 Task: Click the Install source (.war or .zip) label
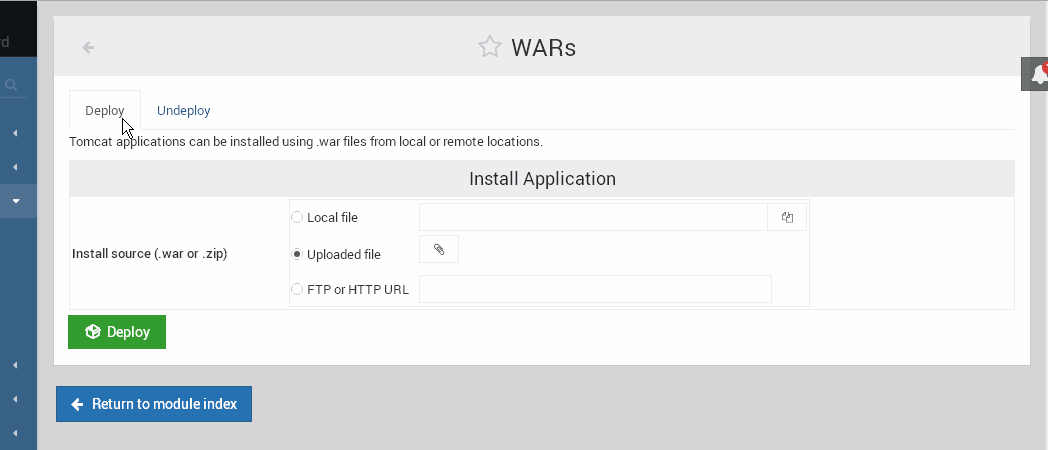point(150,254)
